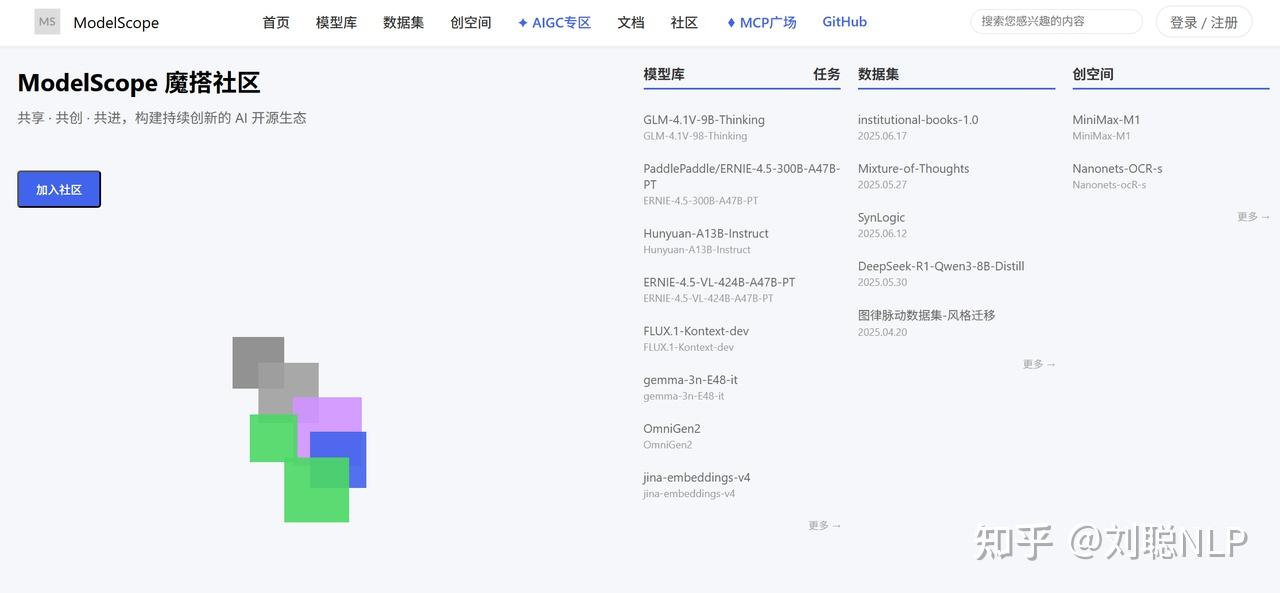Expand 更多 under the 模型库 list
The image size is (1280, 593).
coord(825,525)
